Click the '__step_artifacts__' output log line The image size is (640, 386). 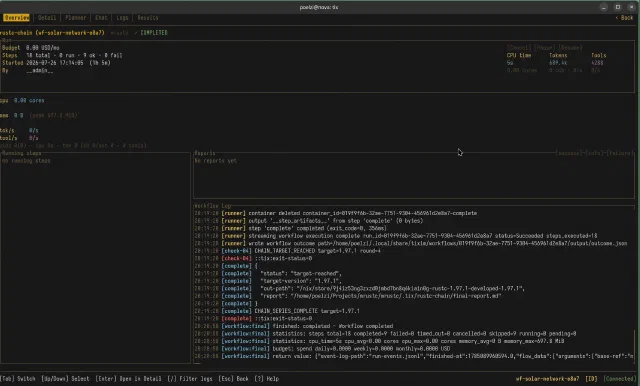pos(309,221)
